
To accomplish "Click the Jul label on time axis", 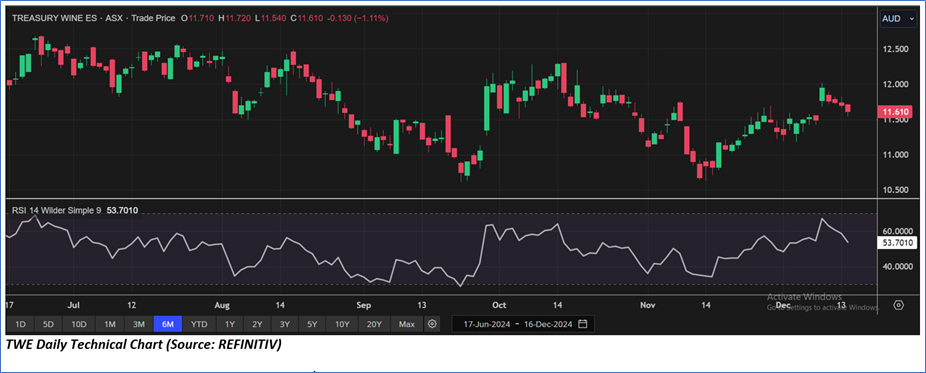I will pos(73,305).
